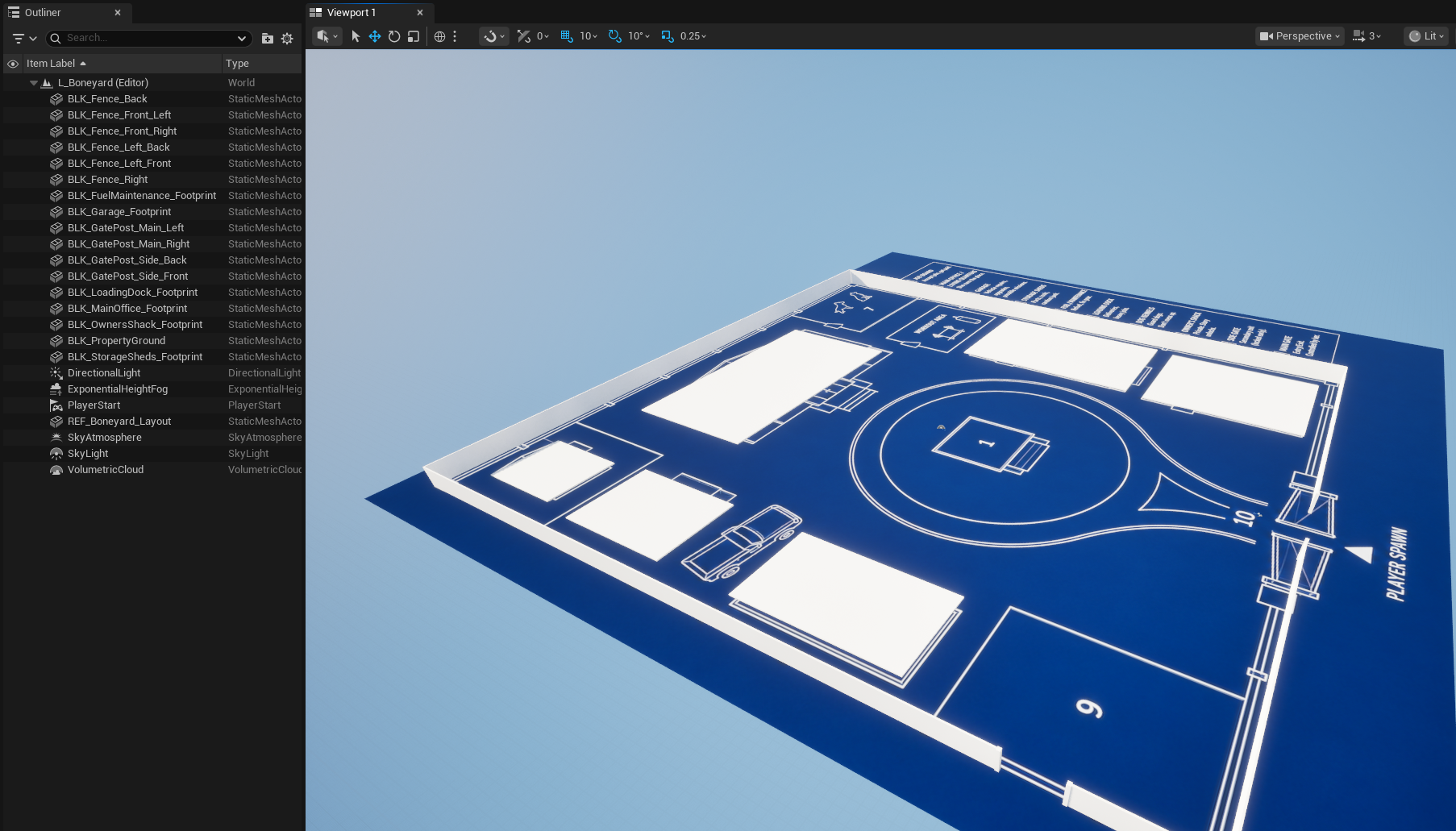Toggle grid snapping icon
This screenshot has height=831, width=1456.
click(x=567, y=36)
